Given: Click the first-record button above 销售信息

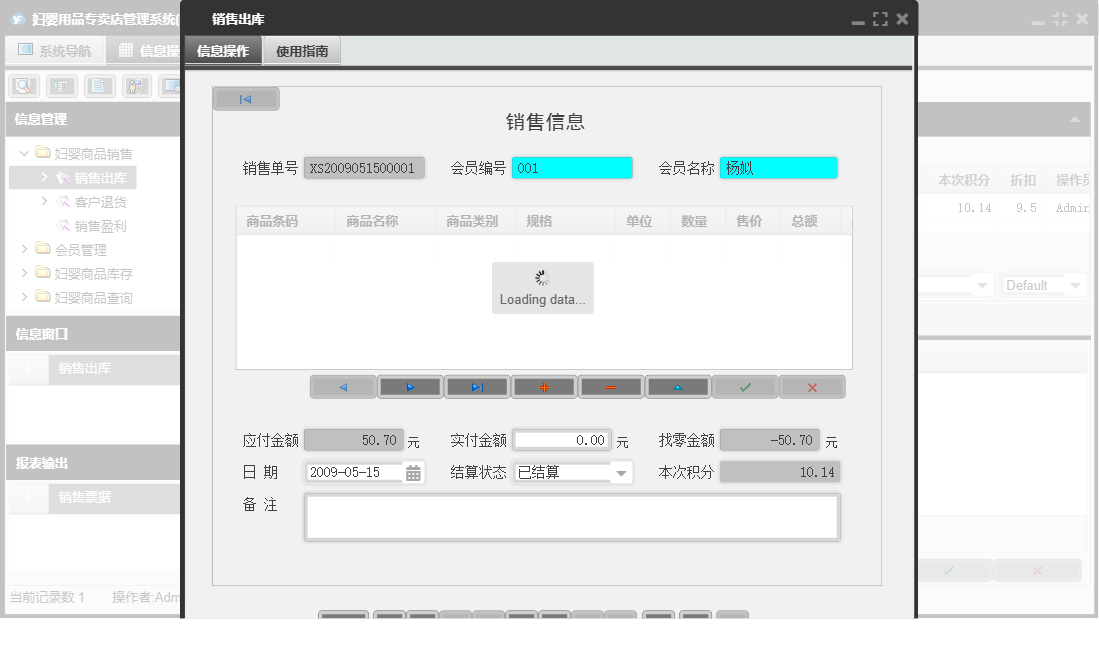Looking at the screenshot, I should coord(245,98).
